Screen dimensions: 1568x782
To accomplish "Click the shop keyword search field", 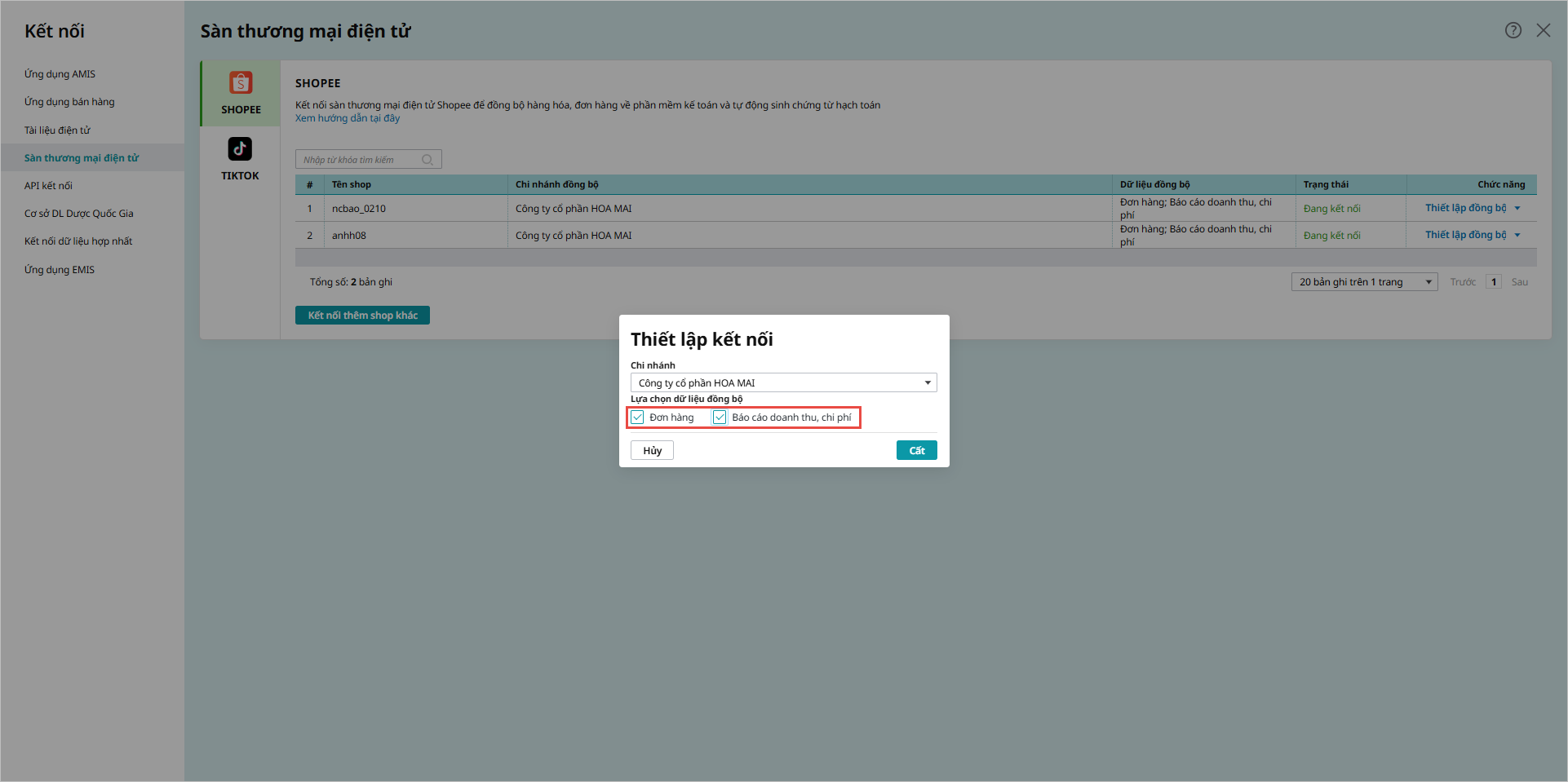I will click(x=359, y=160).
